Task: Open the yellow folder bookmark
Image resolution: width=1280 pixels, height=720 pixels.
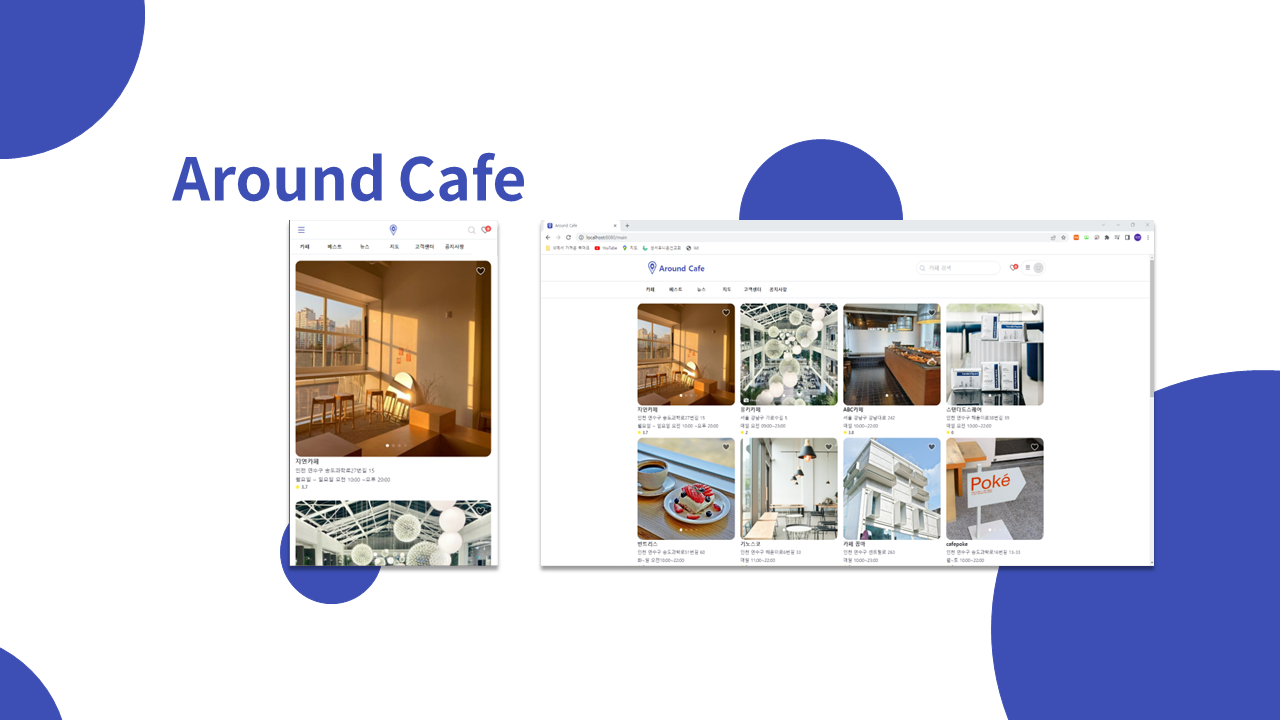Action: [567, 248]
